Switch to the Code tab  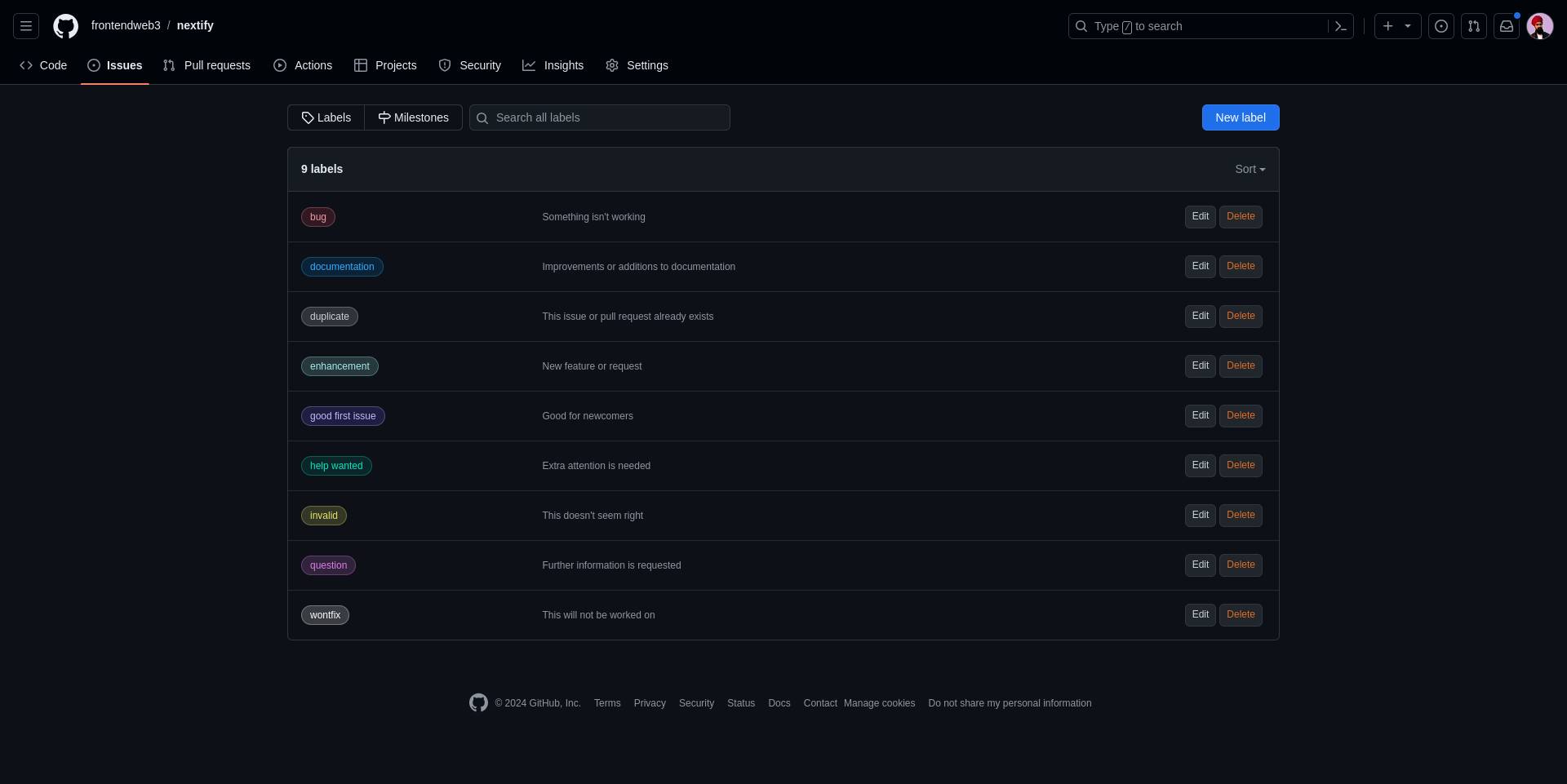click(43, 65)
